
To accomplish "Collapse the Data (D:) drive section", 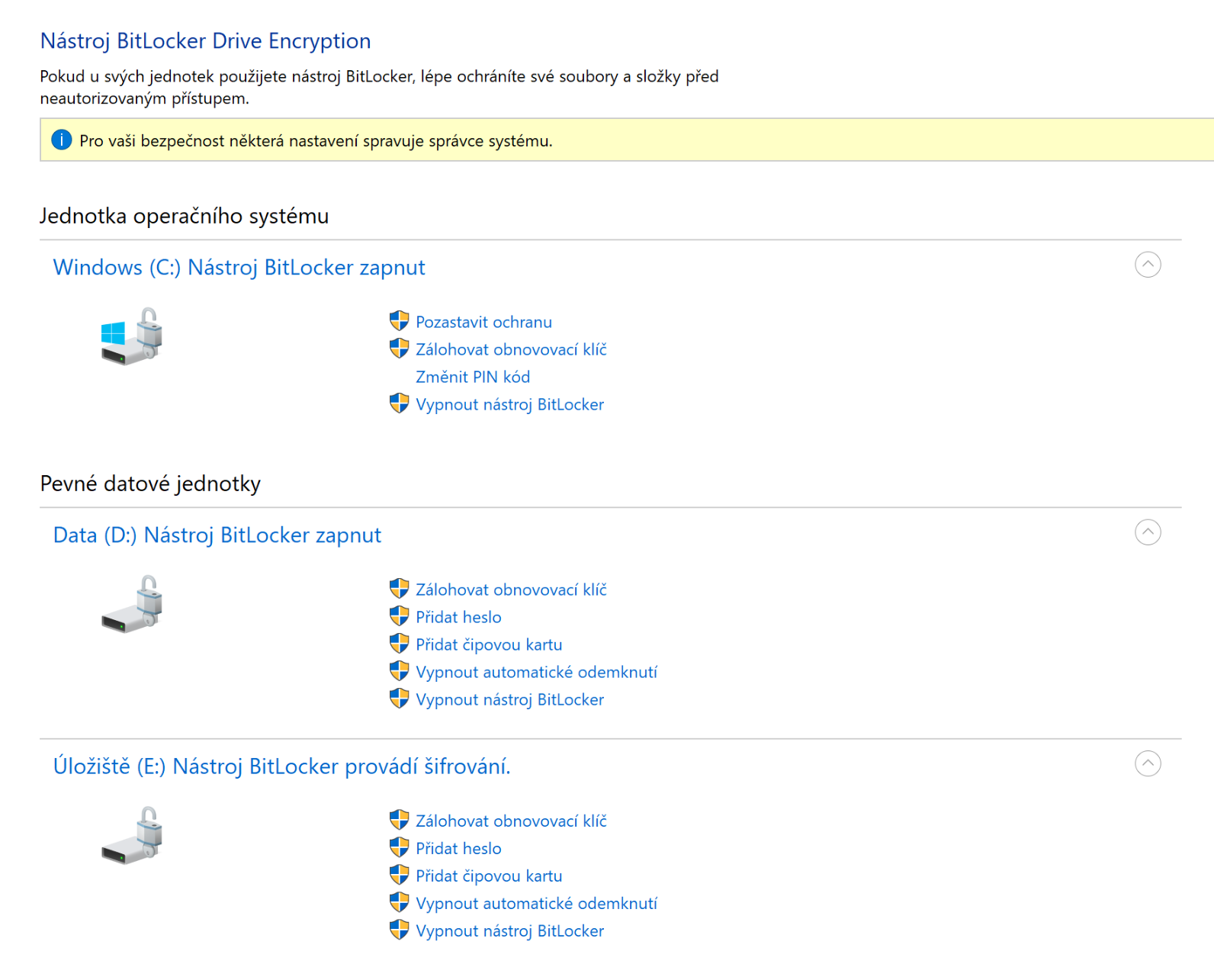I will [1147, 532].
